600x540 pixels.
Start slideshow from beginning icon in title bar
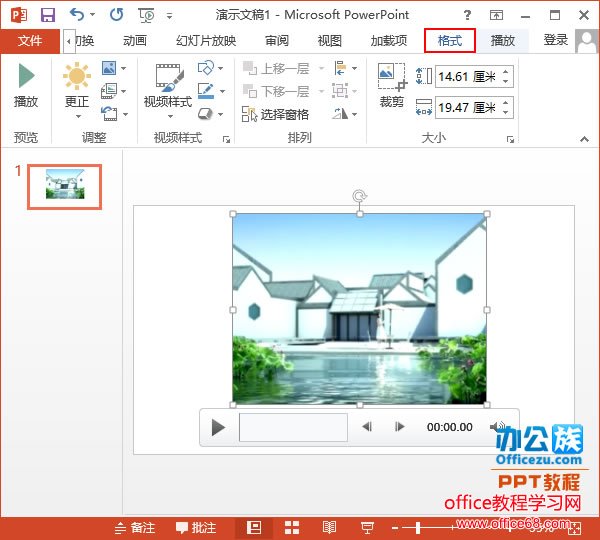[147, 15]
